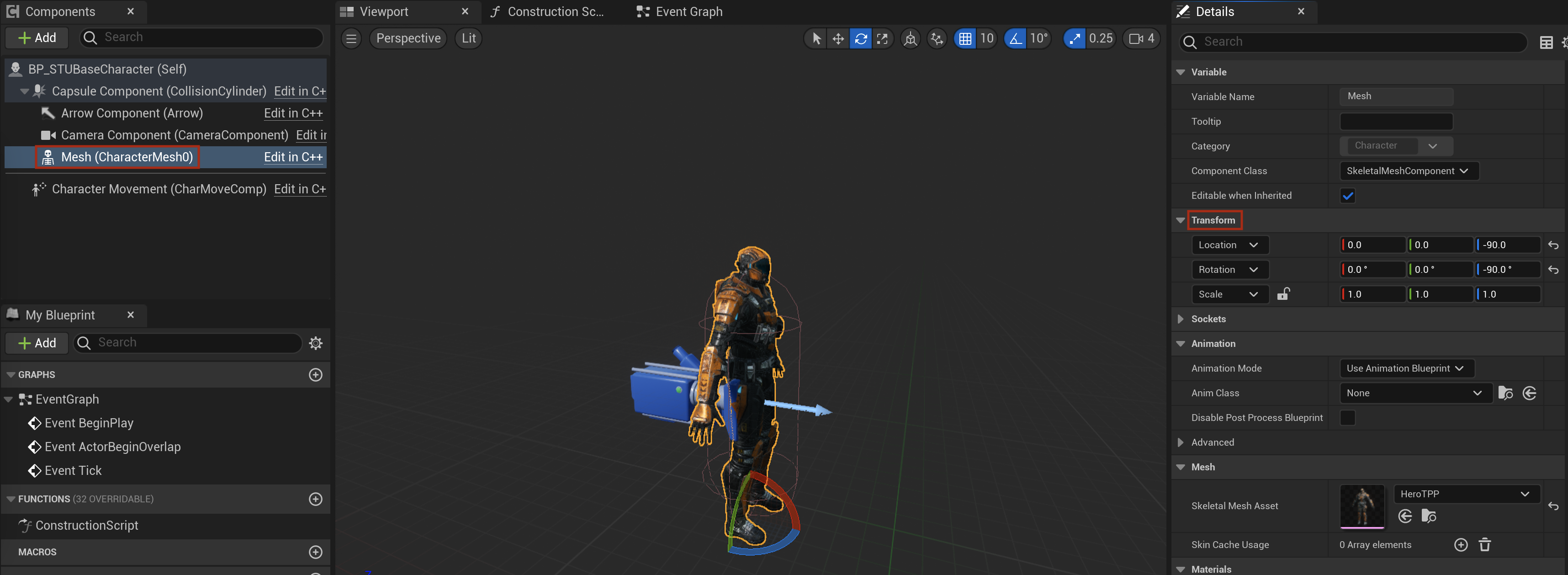Click the HeroTPP skeletal mesh thumbnail

[x=1362, y=506]
